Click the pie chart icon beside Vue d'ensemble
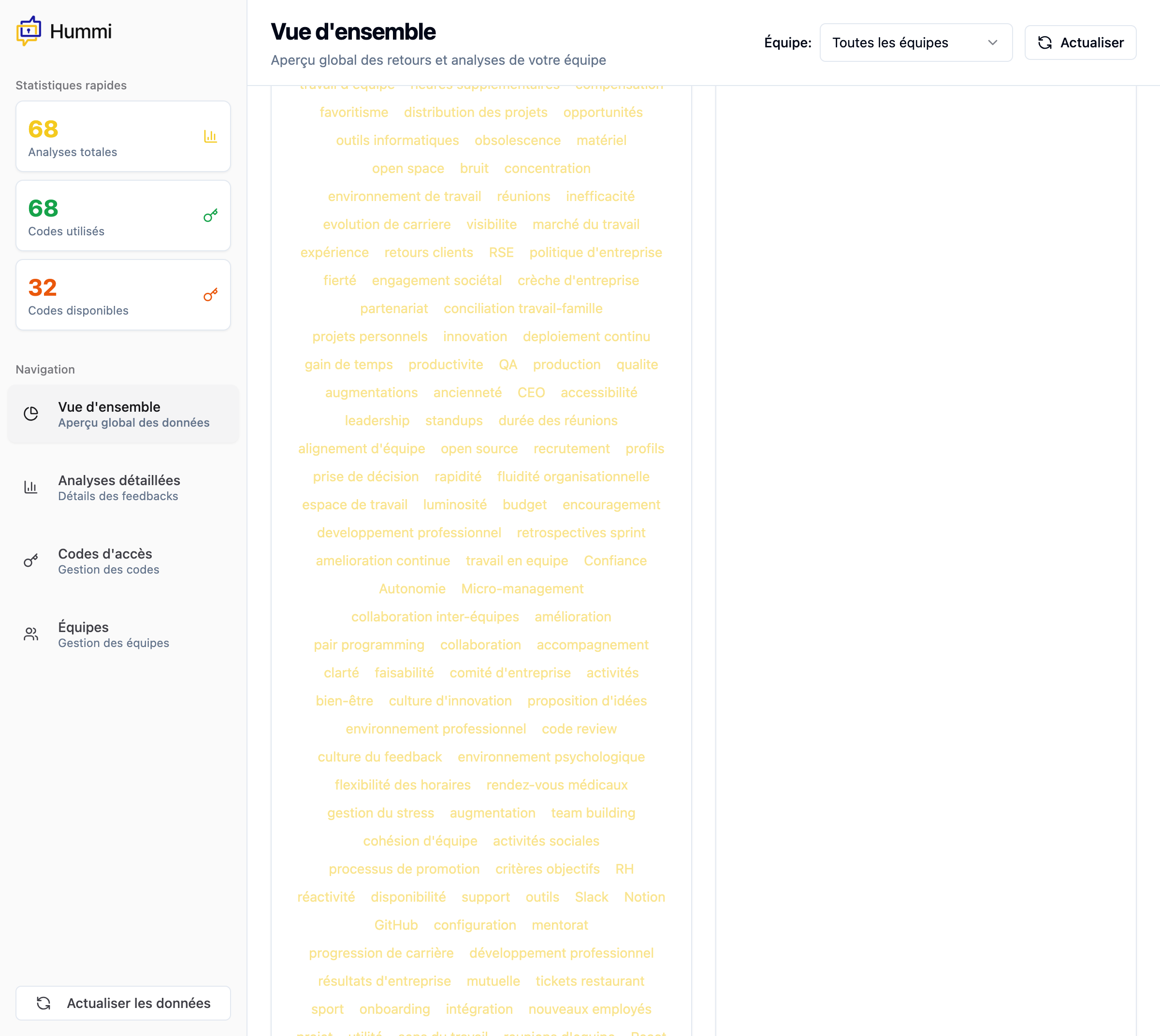This screenshot has height=1036, width=1160. (31, 414)
